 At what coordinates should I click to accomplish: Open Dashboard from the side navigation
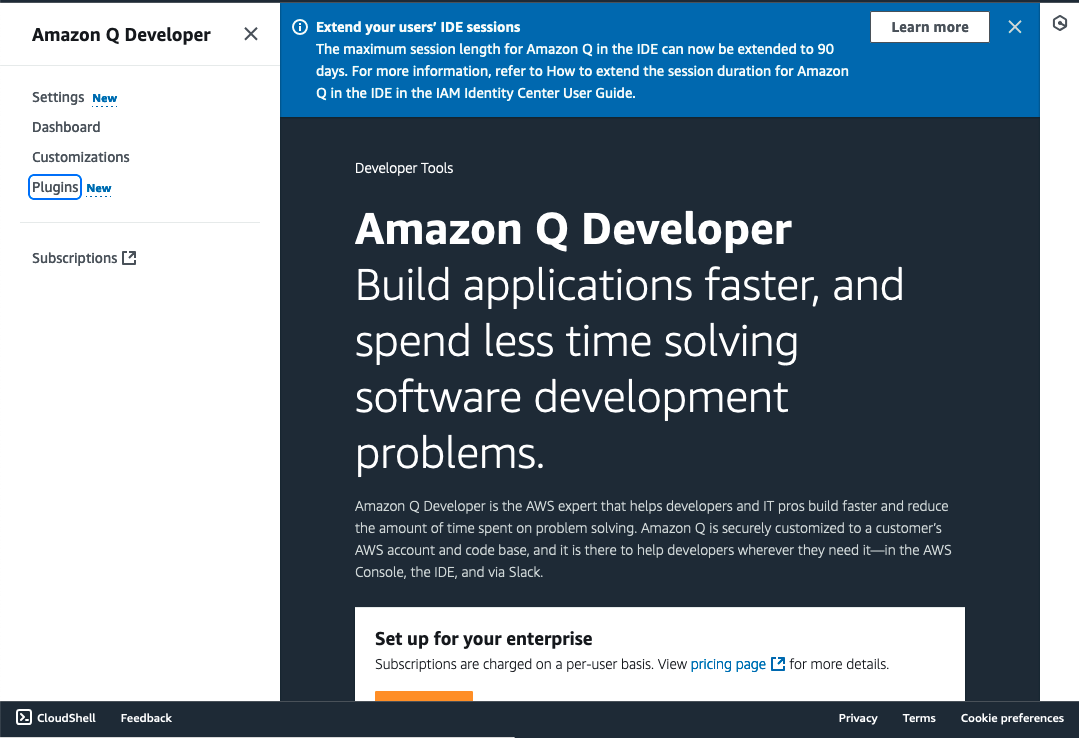[66, 127]
